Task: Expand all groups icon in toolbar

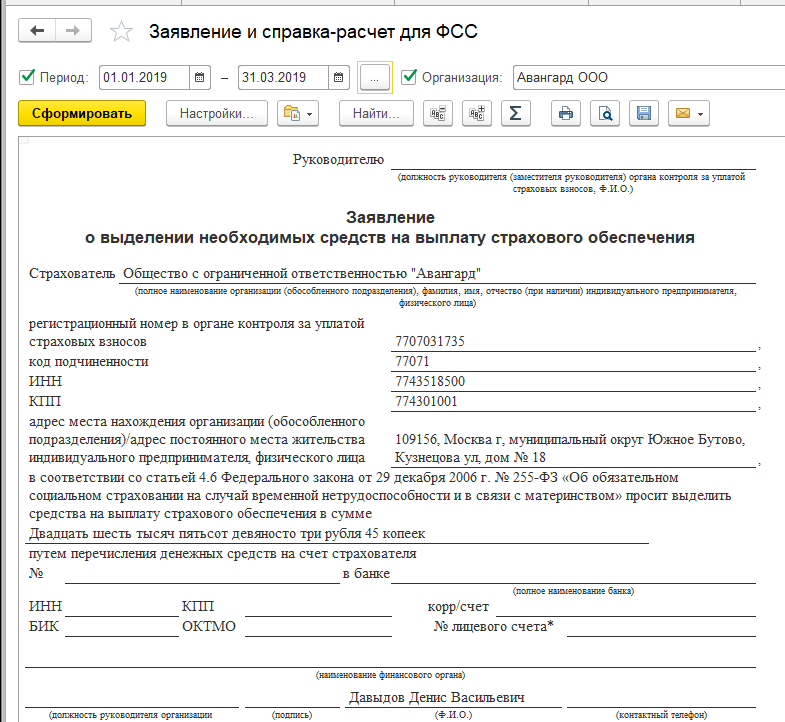Action: 476,113
